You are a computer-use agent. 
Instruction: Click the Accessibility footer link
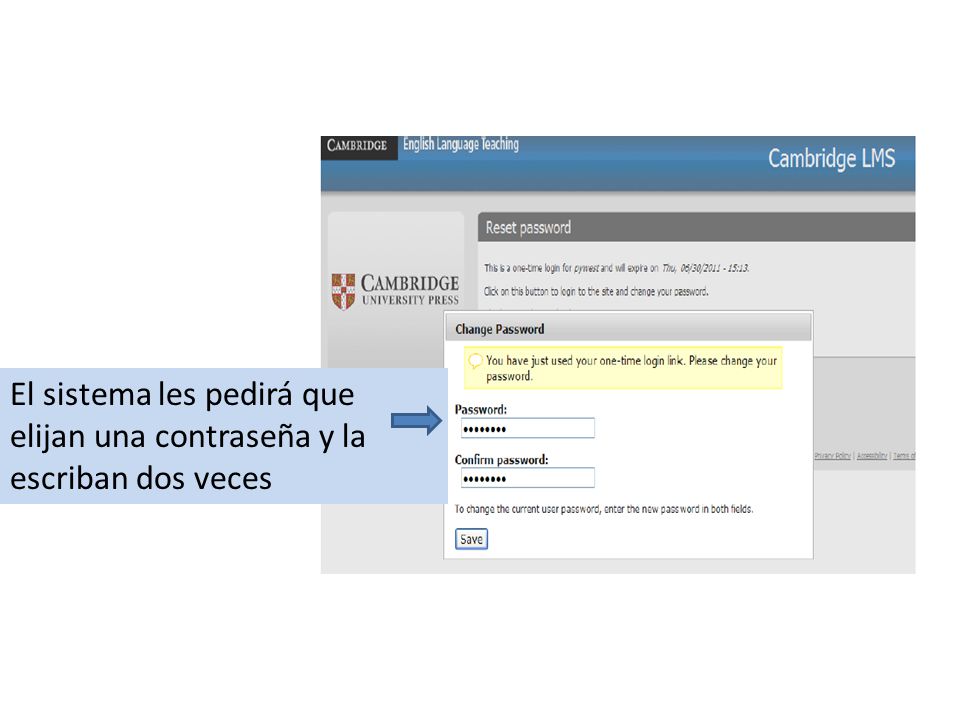click(872, 456)
